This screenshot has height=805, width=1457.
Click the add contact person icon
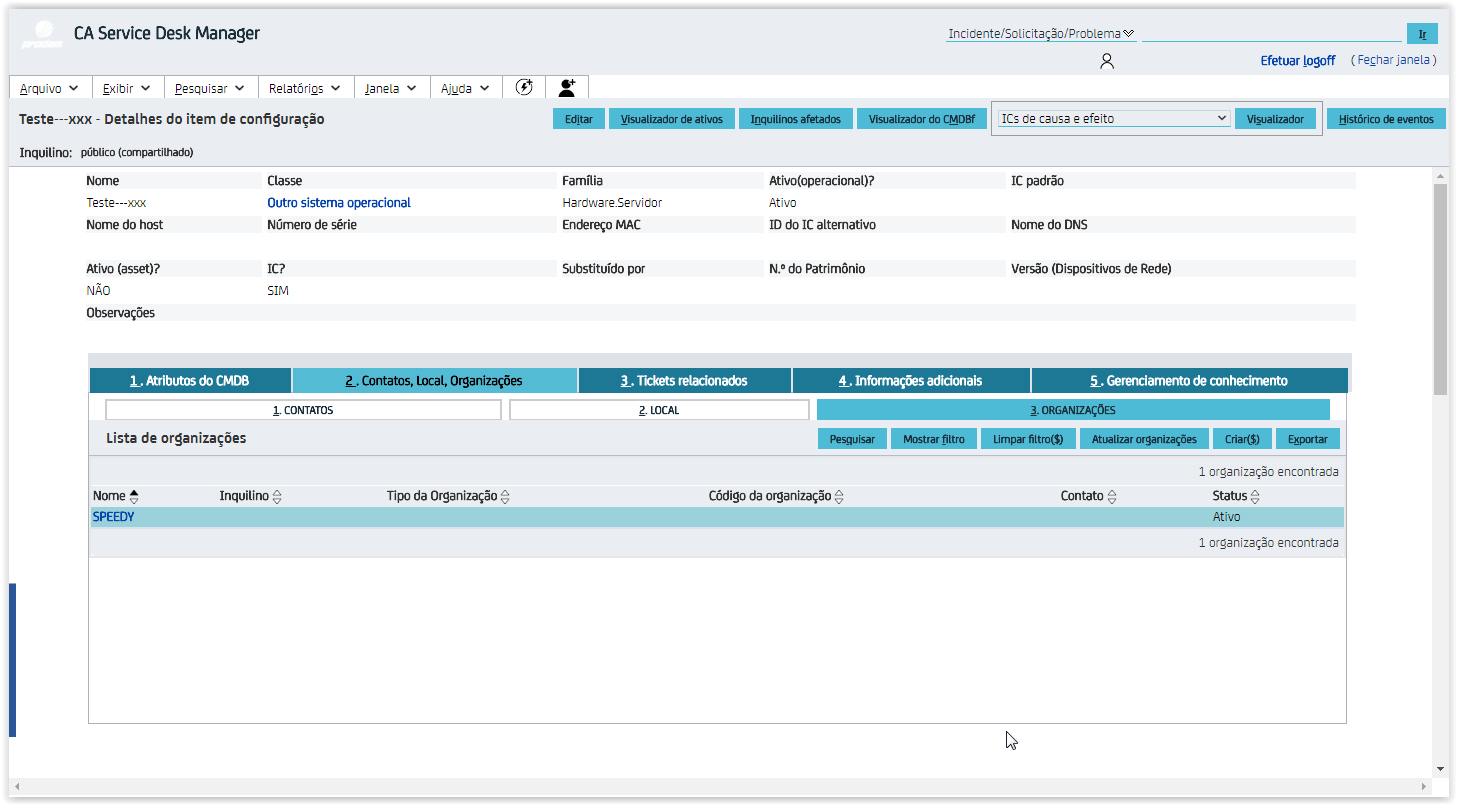pyautogui.click(x=567, y=87)
